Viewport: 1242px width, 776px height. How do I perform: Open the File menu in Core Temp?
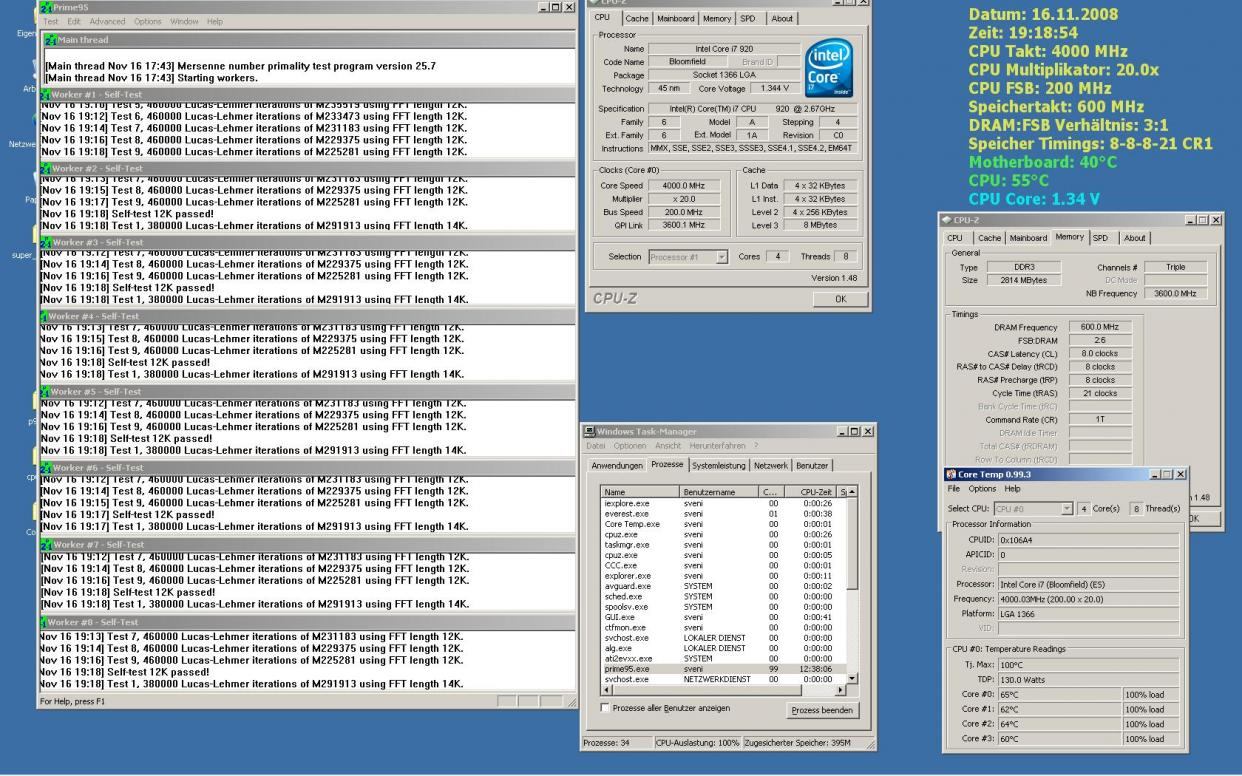[x=954, y=488]
